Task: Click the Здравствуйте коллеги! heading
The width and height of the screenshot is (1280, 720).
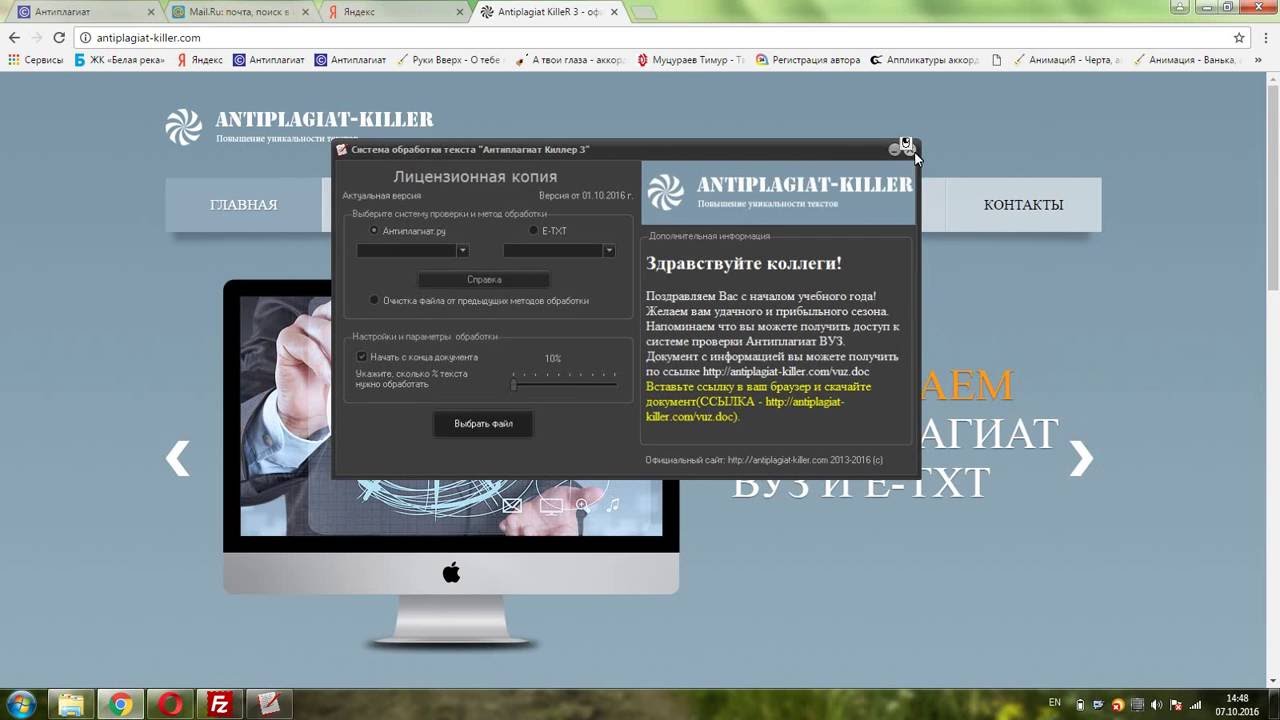Action: point(744,263)
